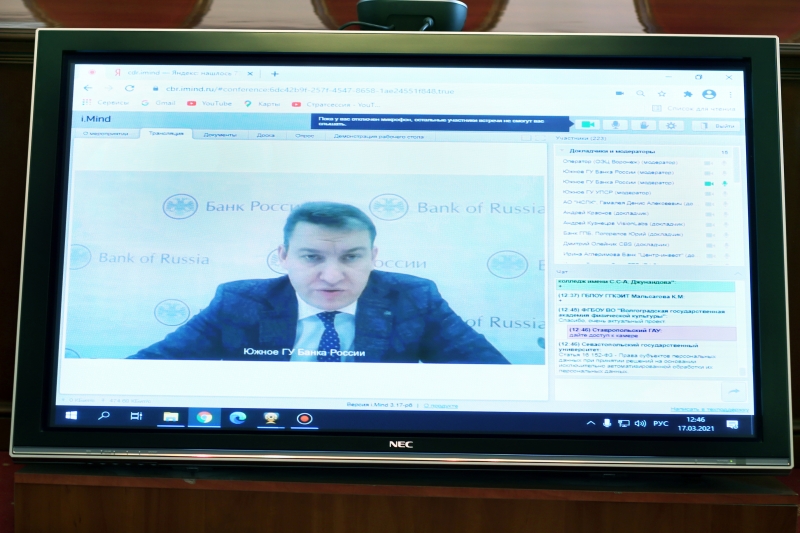Open the Документы tab

pyautogui.click(x=220, y=135)
